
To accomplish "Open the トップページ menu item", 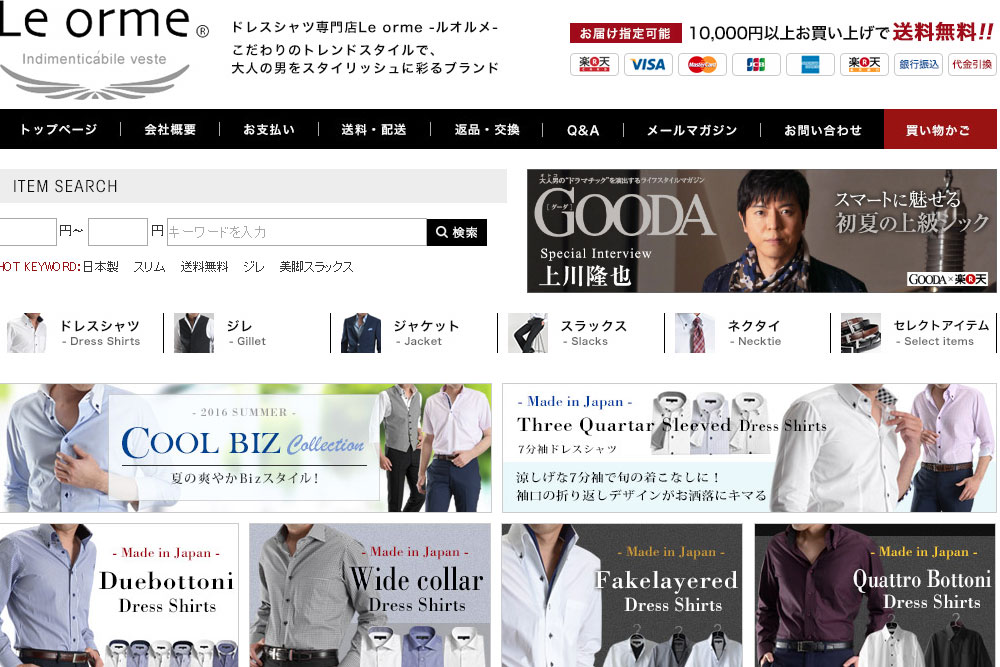I will (x=59, y=129).
